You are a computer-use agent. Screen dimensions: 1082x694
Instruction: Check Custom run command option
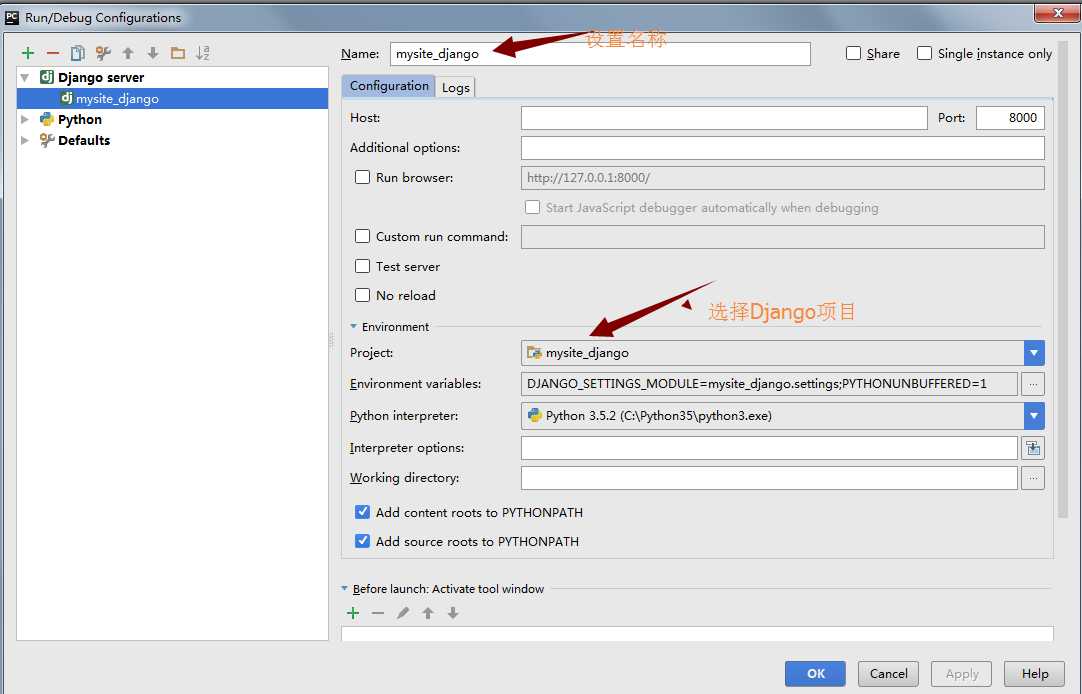point(362,237)
